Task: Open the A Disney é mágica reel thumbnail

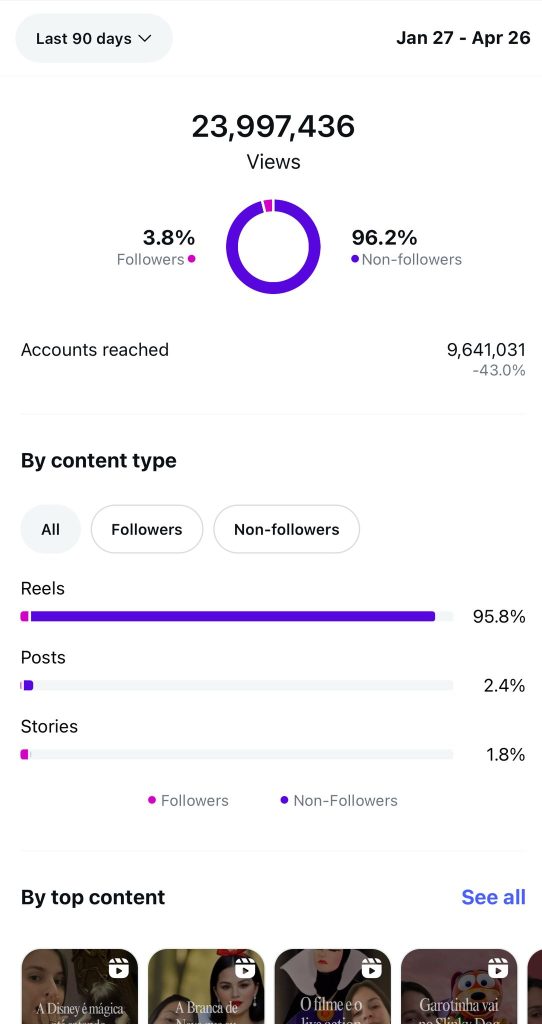Action: tap(80, 986)
